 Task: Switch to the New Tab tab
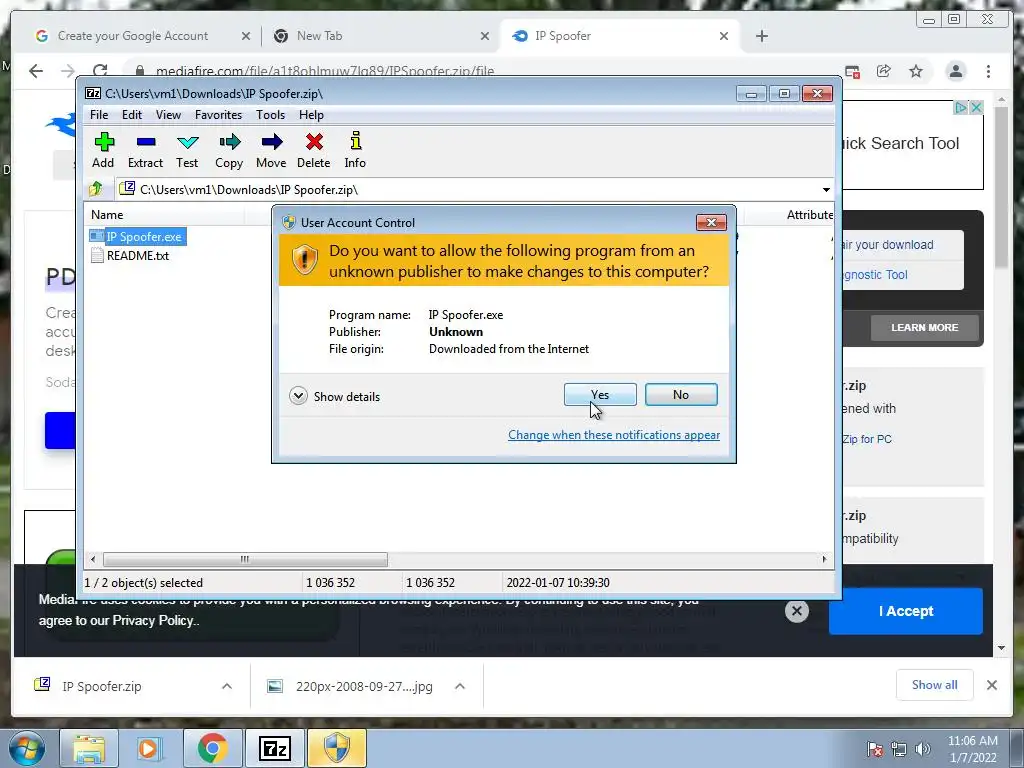pos(319,36)
